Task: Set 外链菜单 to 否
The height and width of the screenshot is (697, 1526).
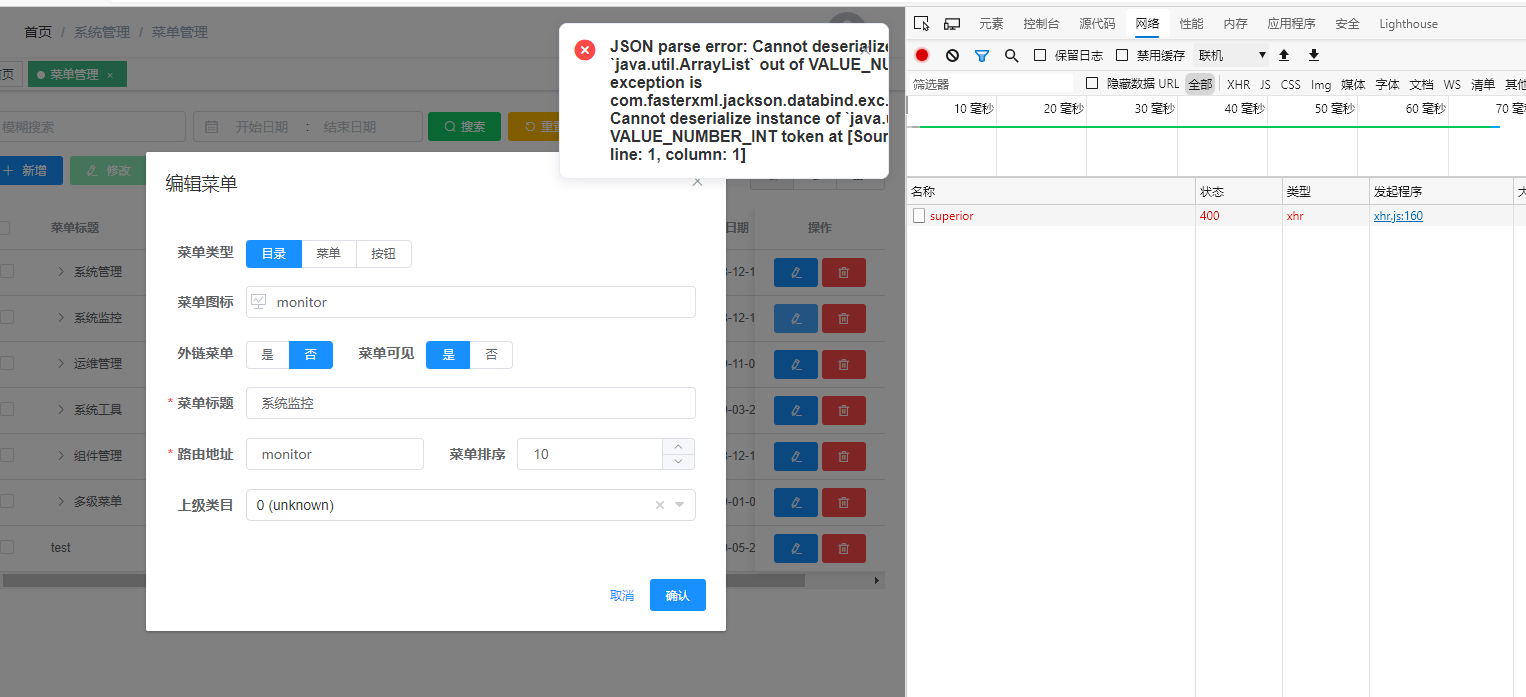Action: 311,355
